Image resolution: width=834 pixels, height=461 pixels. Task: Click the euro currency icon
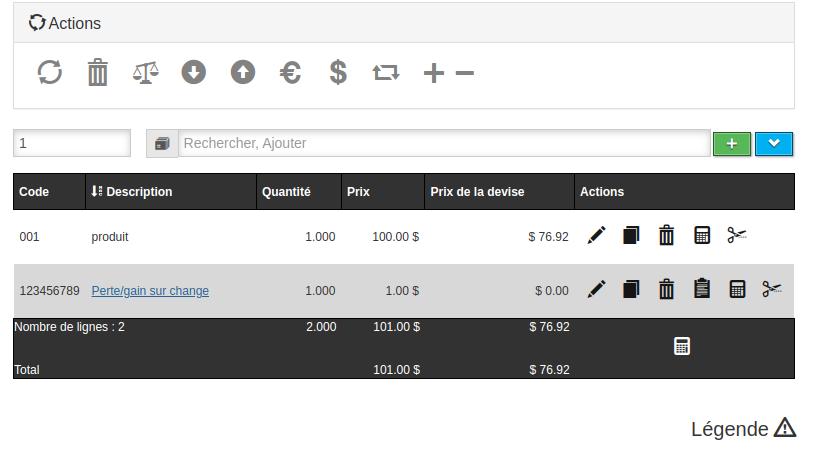point(290,73)
